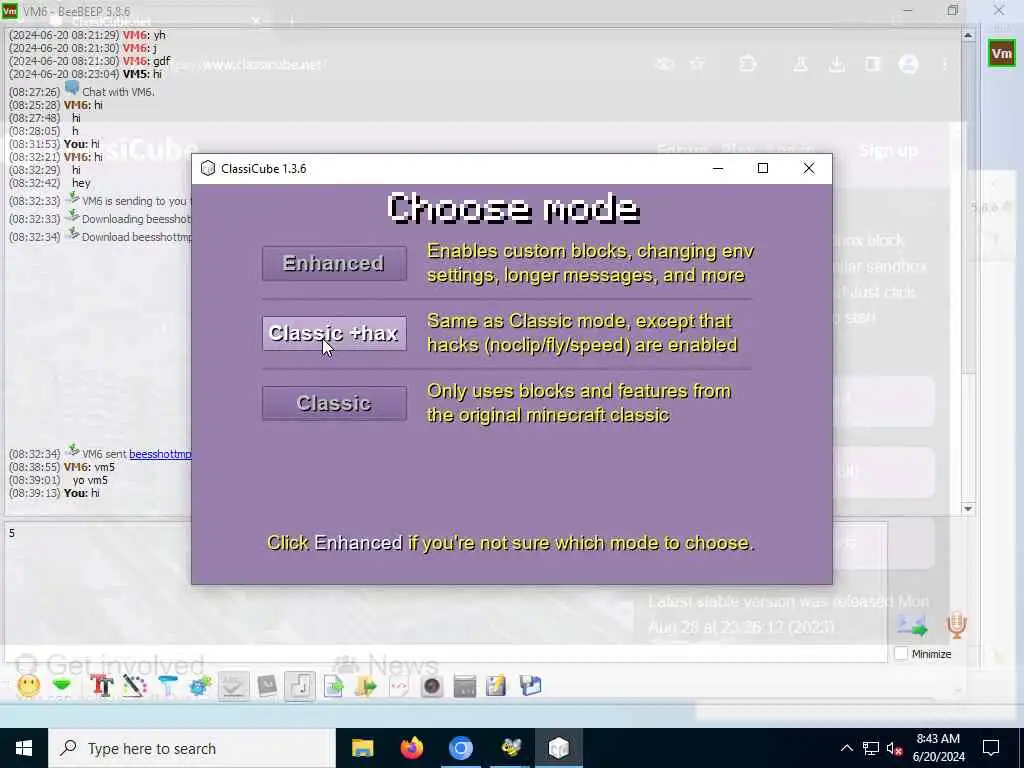The image size is (1024, 768).
Task: Choose the Classic mode button
Action: tap(334, 403)
